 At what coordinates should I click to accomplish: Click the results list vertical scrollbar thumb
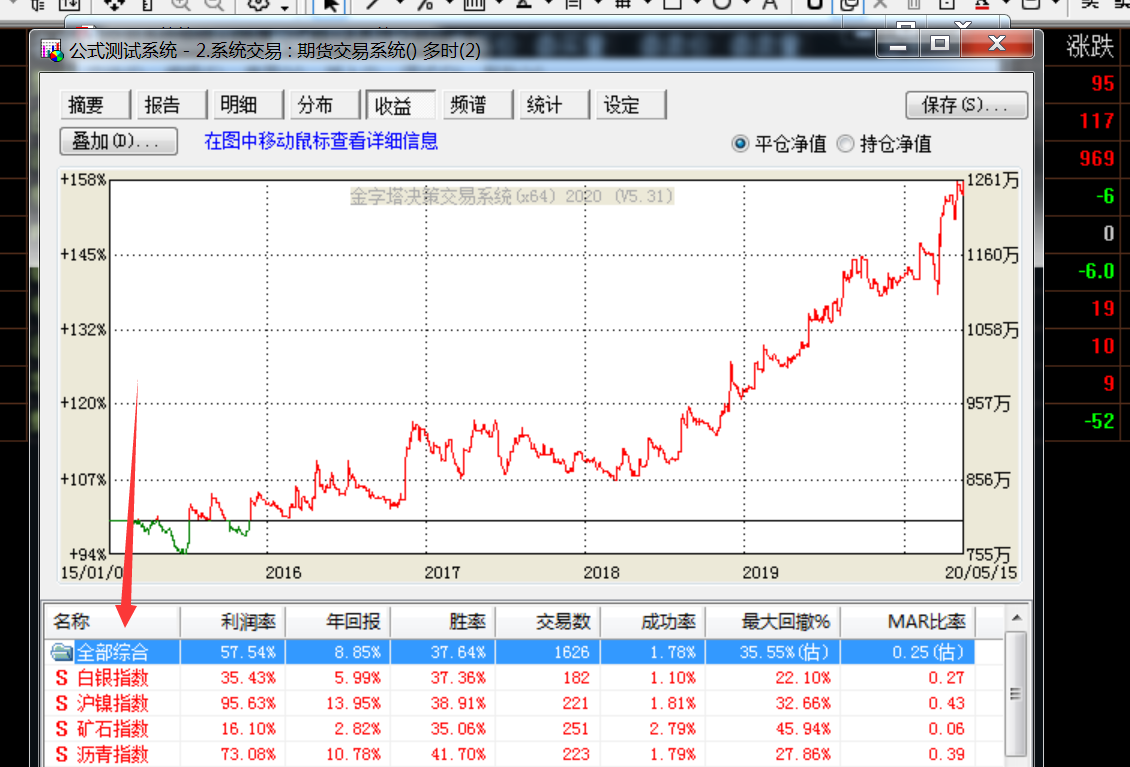coord(1016,693)
